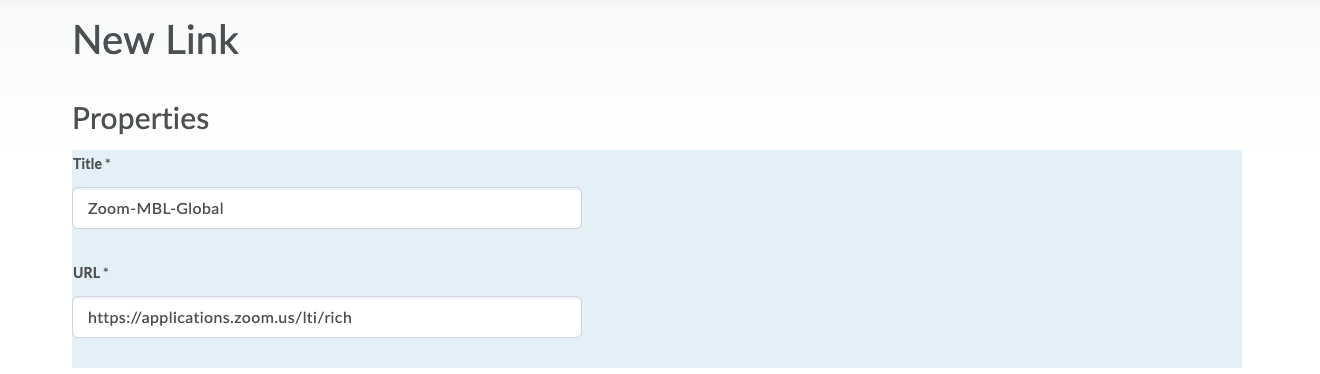This screenshot has height=374, width=1320.
Task: Focus the box containing Zoom-MBL-Global
Action: tap(327, 208)
